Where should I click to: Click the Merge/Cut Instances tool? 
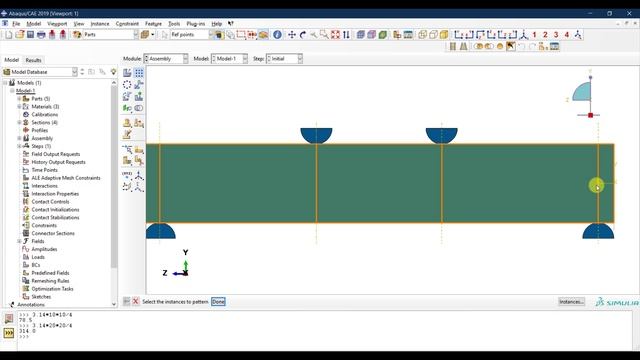[139, 109]
